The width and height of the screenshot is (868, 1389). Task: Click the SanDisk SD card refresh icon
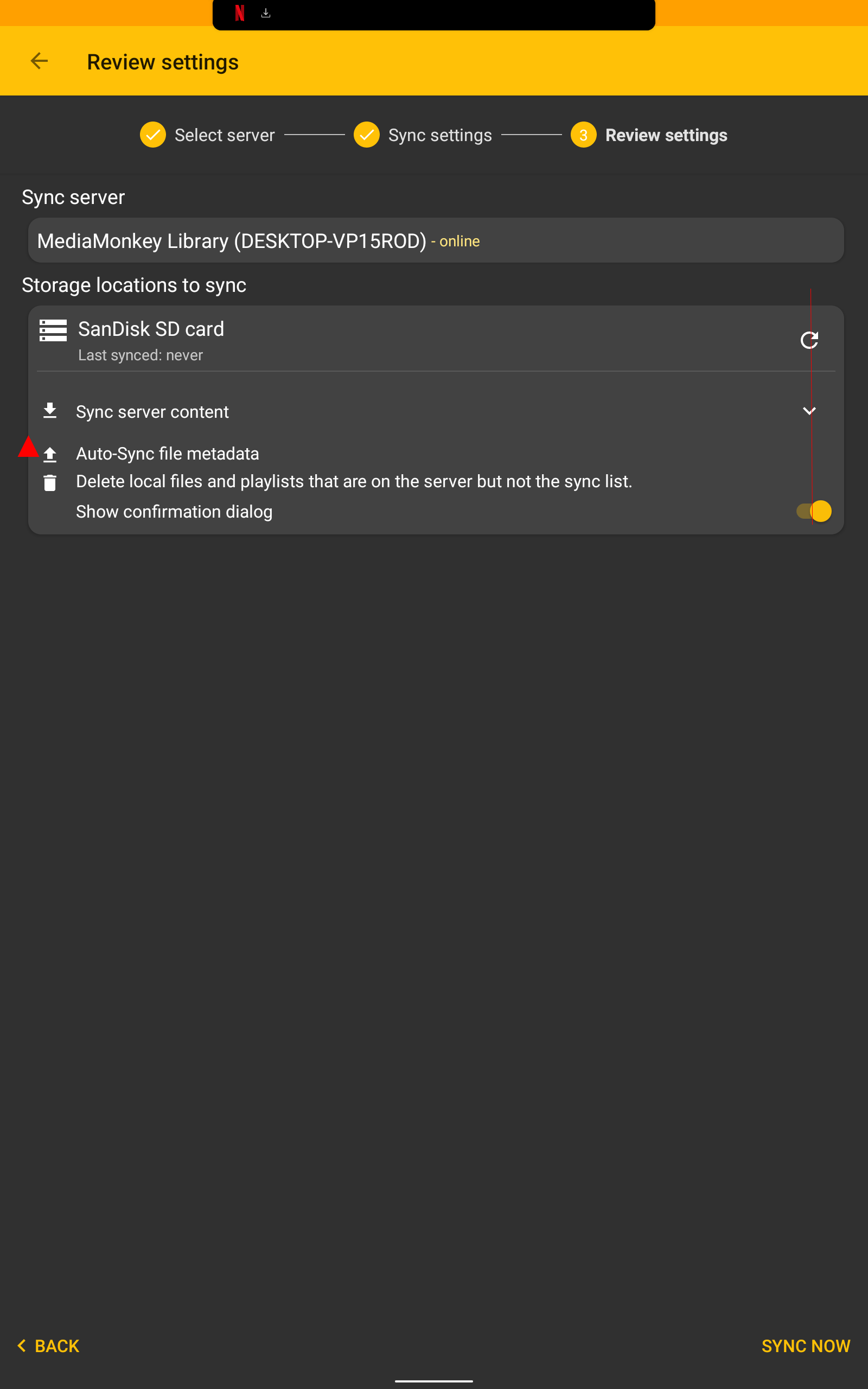coord(809,340)
